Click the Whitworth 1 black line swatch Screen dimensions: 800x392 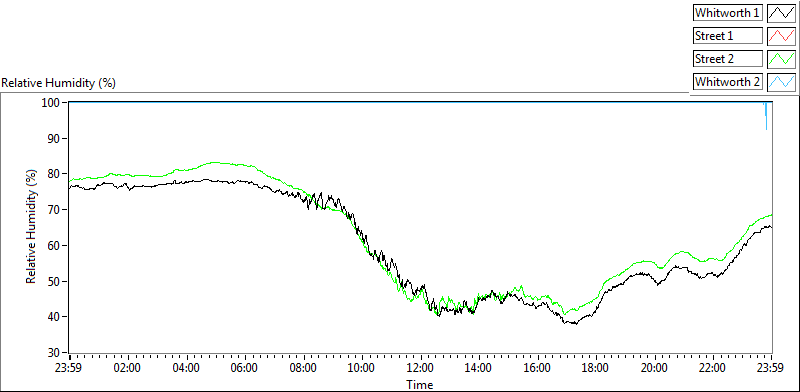[x=781, y=13]
